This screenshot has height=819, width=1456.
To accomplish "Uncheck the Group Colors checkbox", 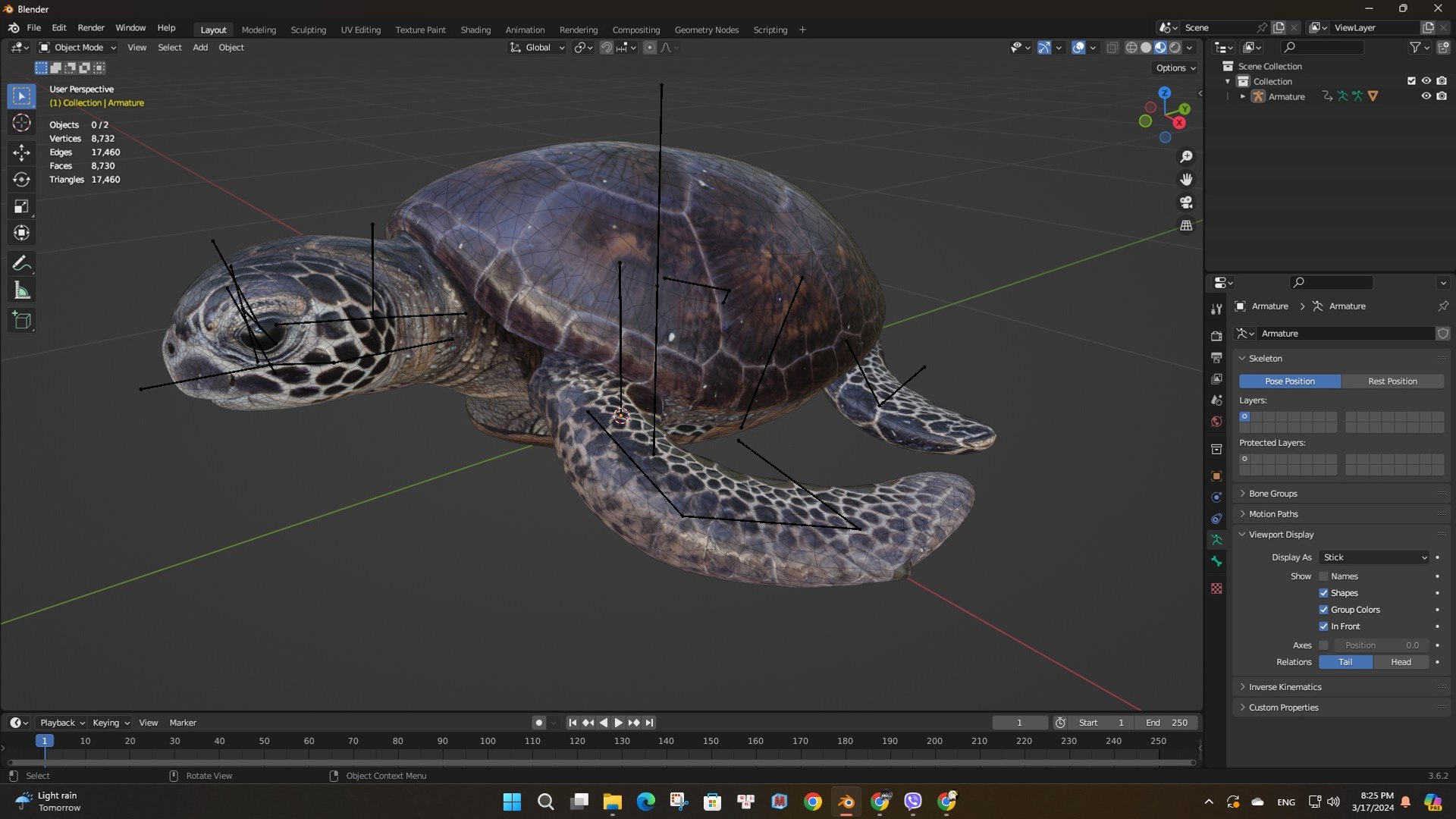I will (x=1323, y=610).
